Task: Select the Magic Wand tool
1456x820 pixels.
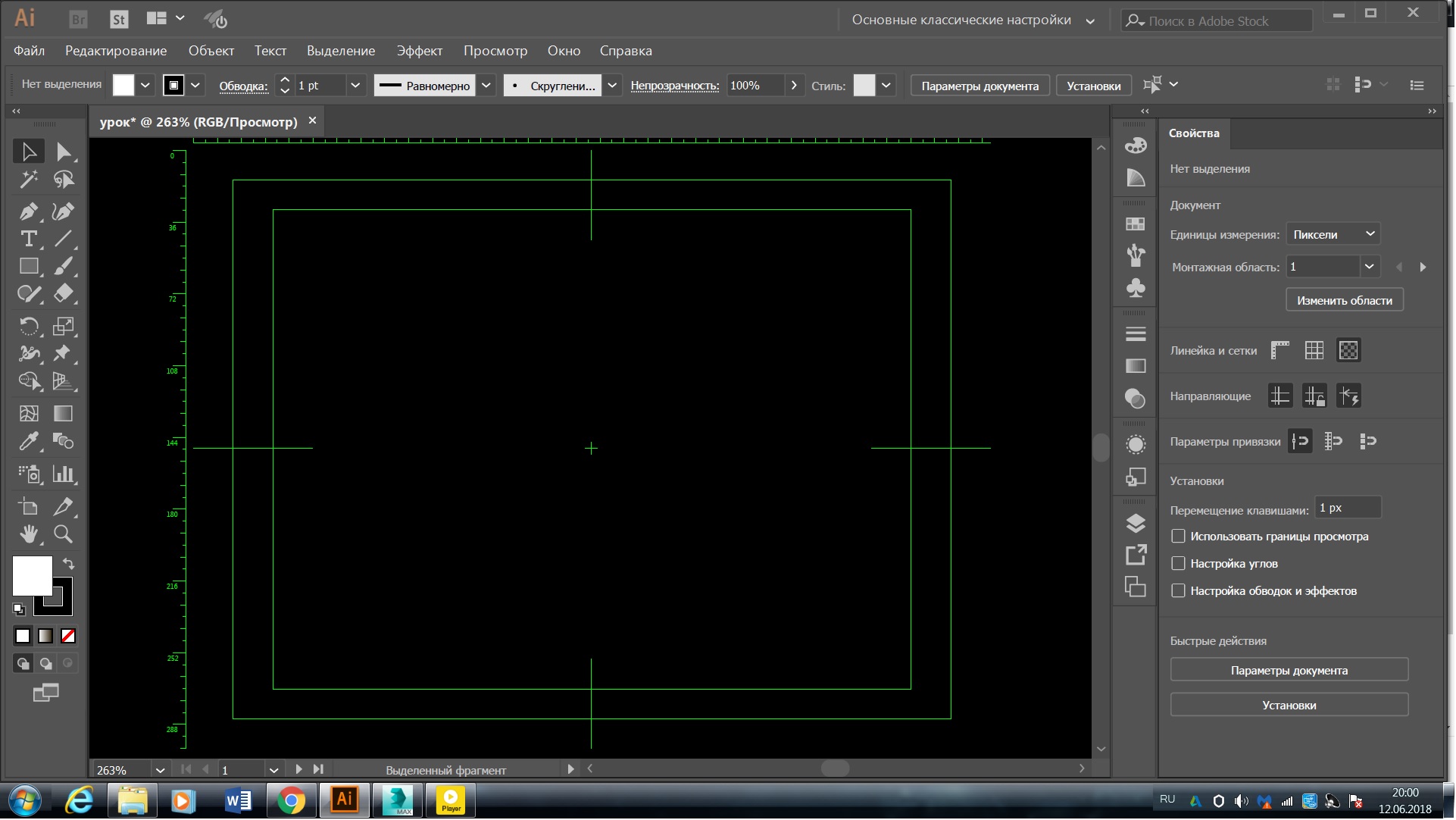Action: (x=29, y=180)
